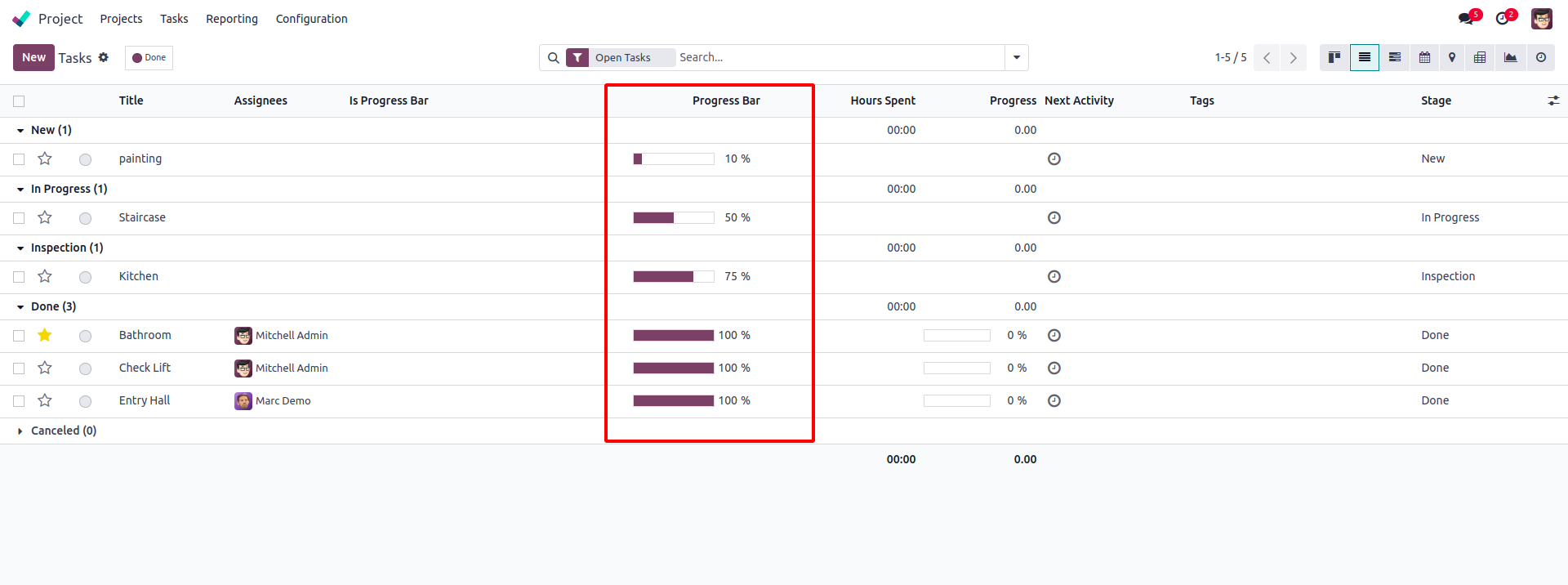Open the Calendar view
1568x585 pixels.
click(1424, 57)
